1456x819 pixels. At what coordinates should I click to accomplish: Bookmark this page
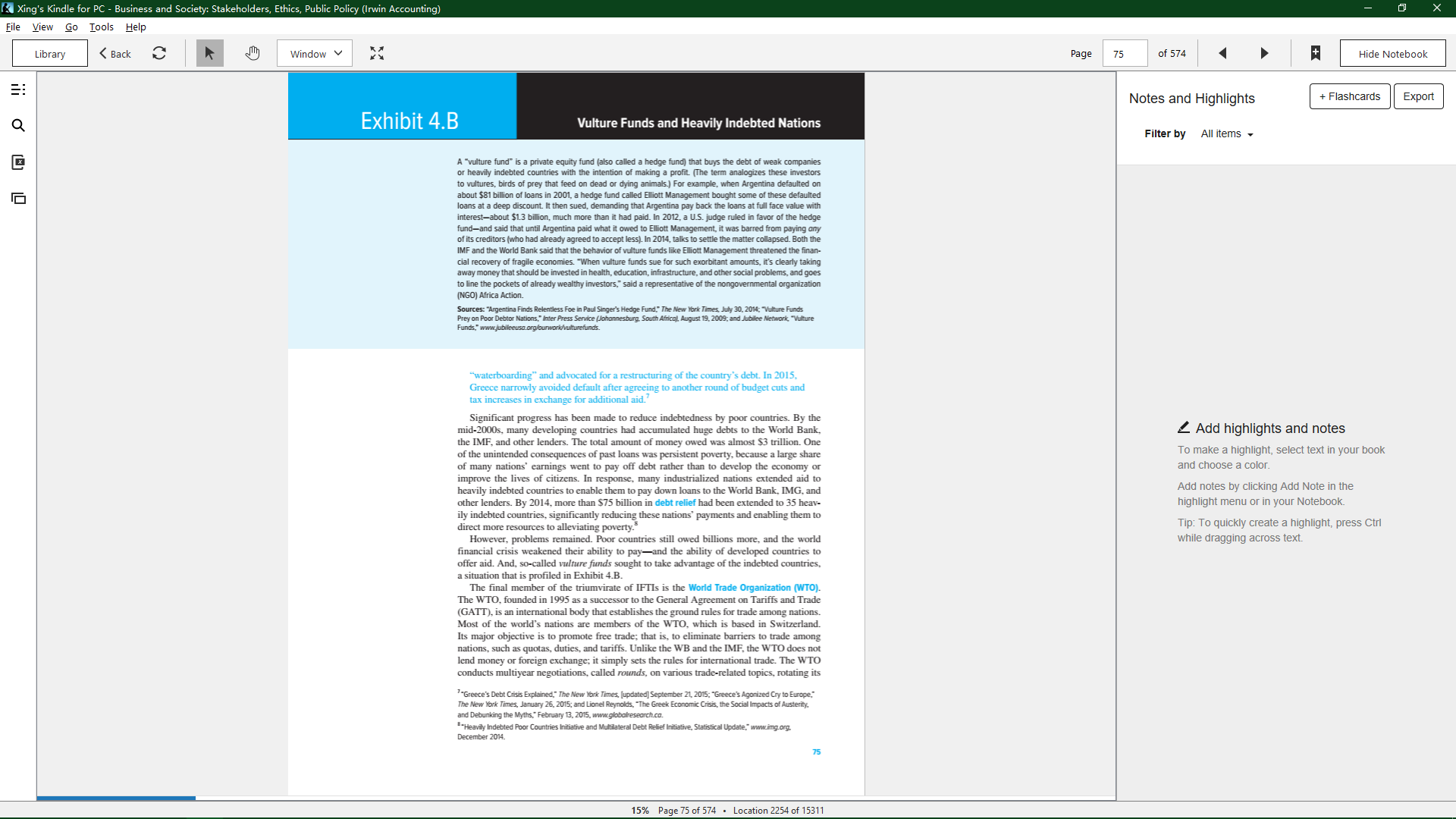point(1316,53)
